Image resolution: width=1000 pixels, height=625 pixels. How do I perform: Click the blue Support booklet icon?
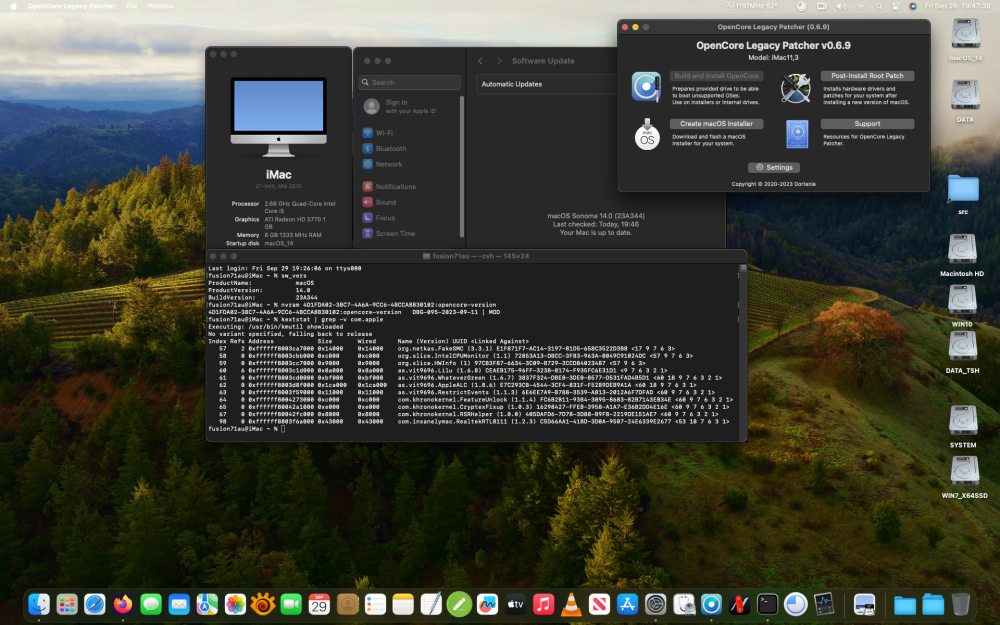797,134
